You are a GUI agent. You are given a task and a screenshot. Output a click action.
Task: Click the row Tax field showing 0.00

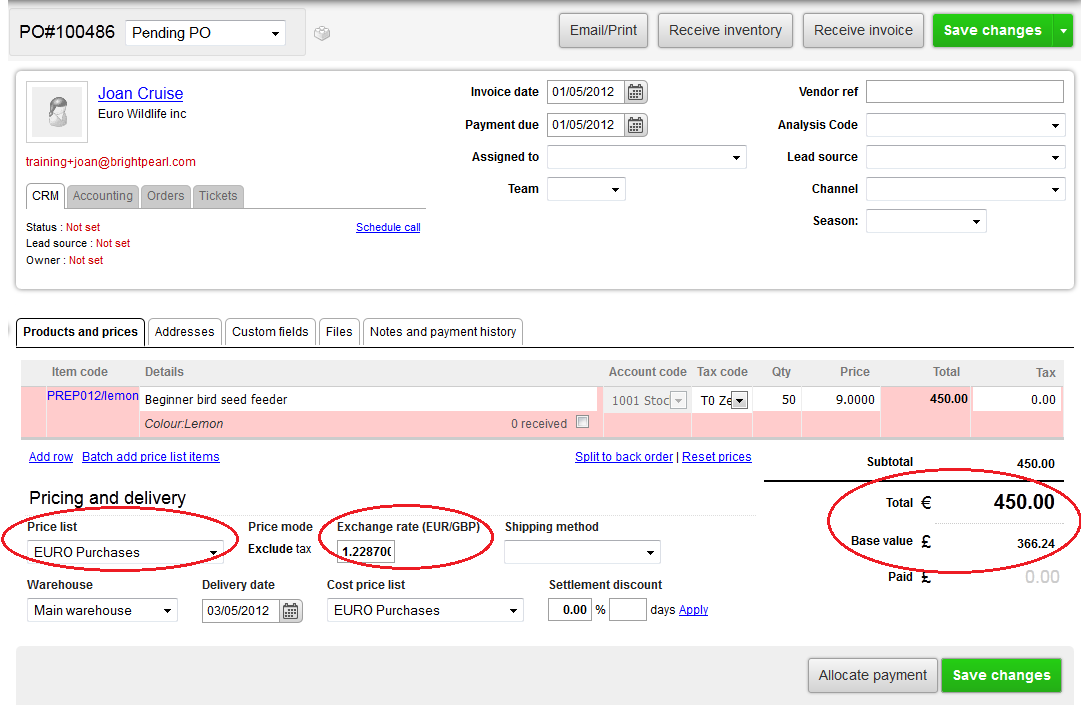pyautogui.click(x=1017, y=400)
